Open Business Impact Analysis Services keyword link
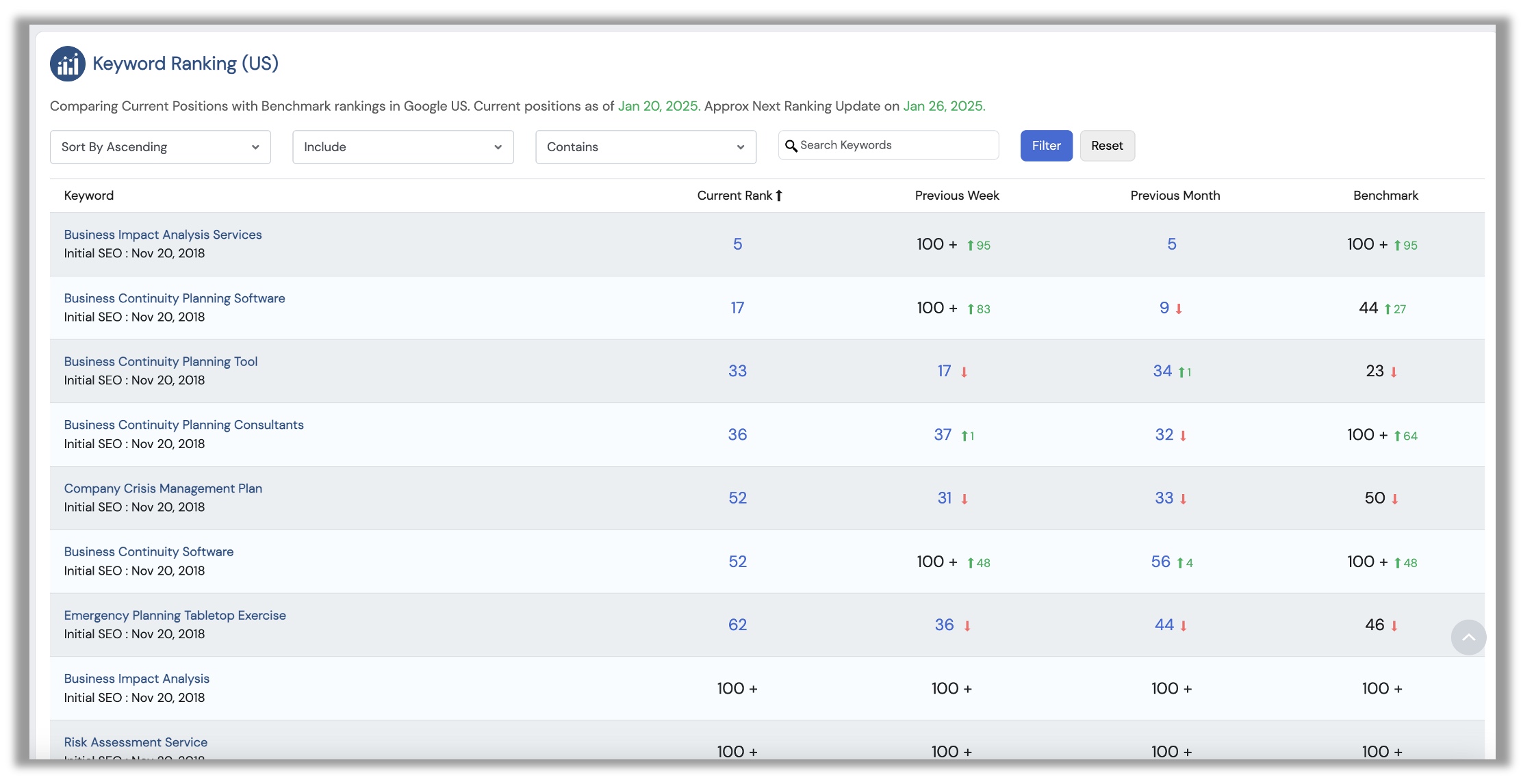This screenshot has height=784, width=1521. (163, 235)
